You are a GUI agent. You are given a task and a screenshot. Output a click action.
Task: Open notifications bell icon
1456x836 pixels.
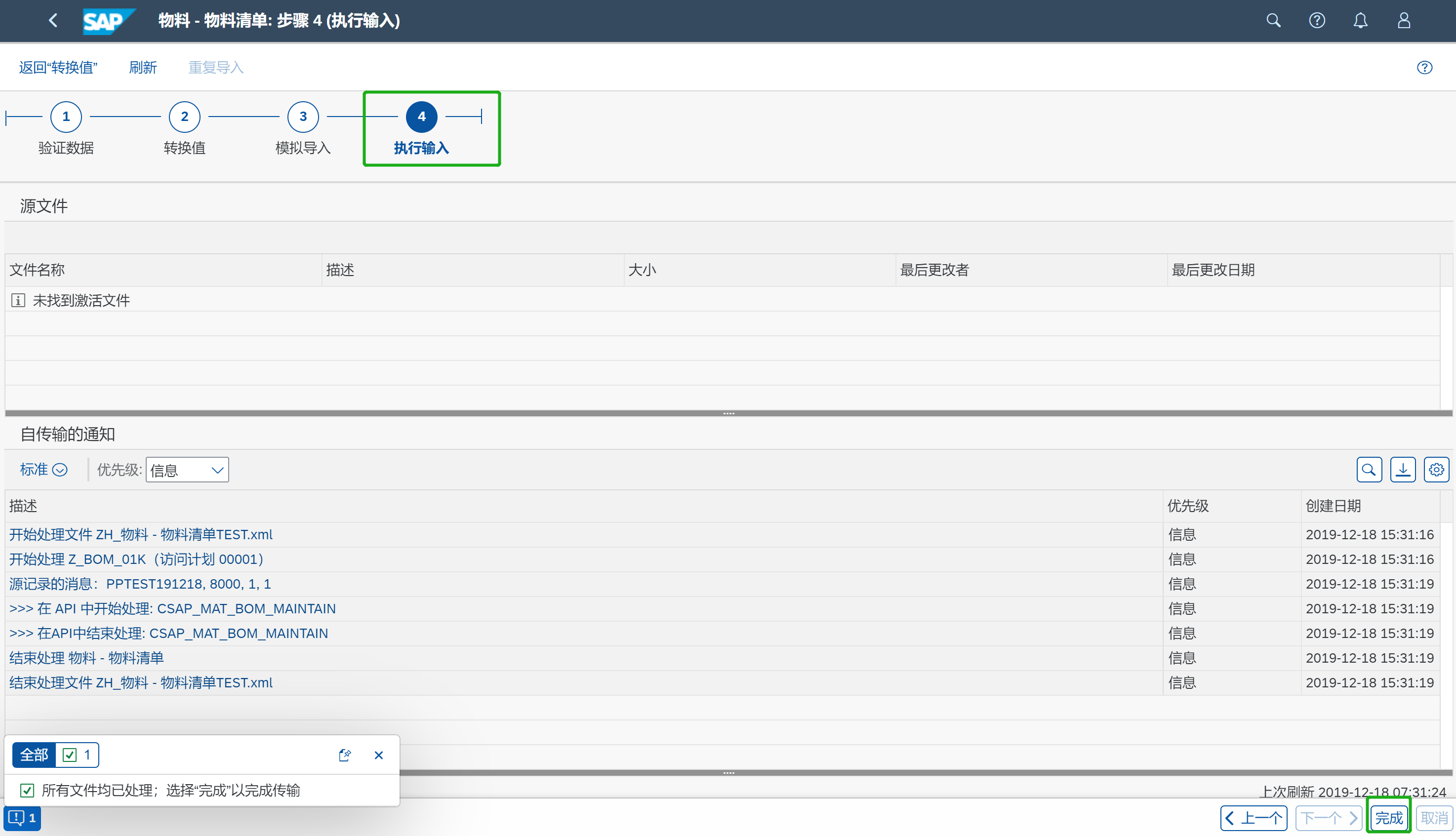coord(1361,21)
